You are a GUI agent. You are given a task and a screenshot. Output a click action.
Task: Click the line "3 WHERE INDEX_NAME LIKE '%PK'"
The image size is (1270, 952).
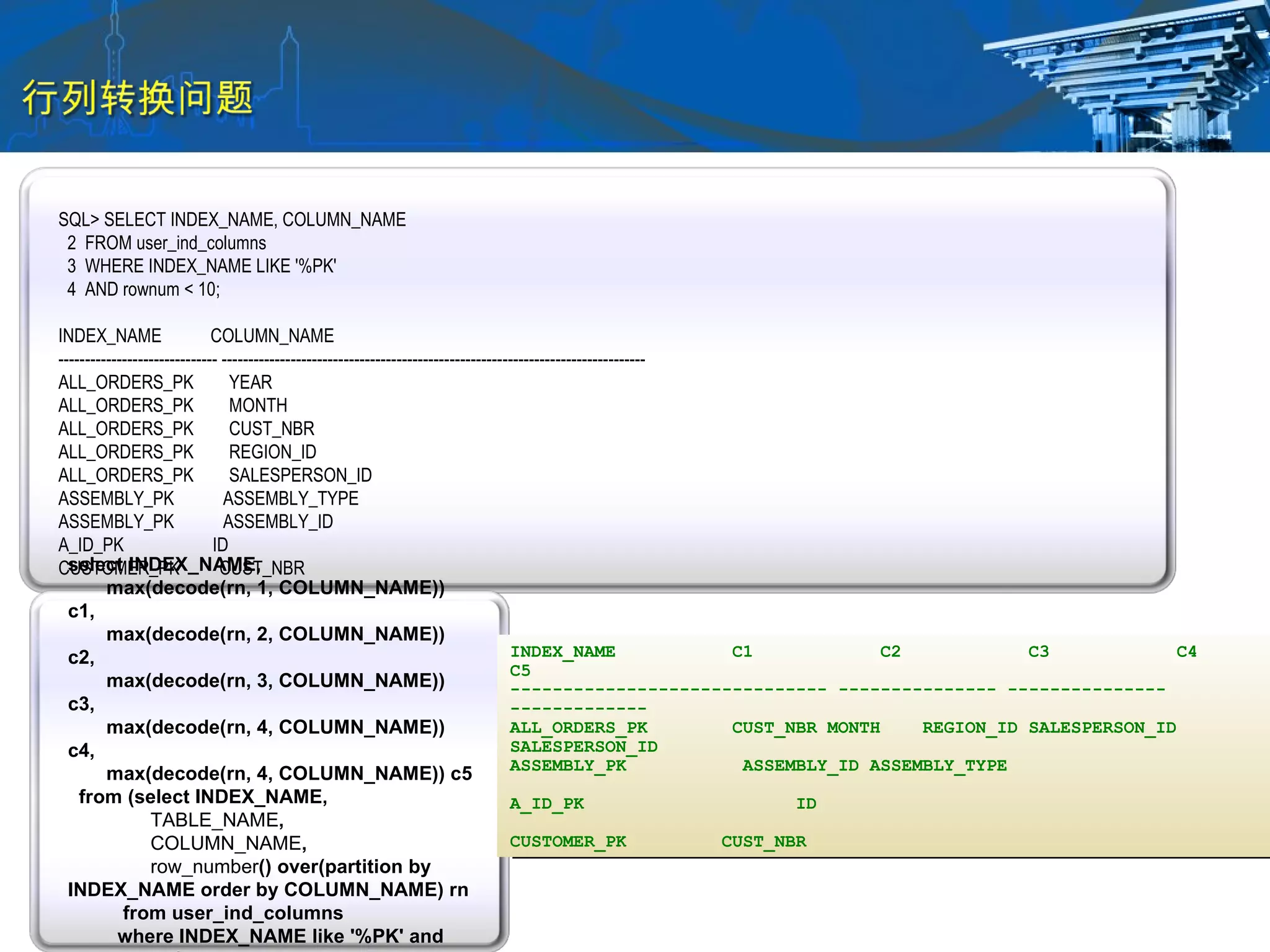pyautogui.click(x=202, y=266)
